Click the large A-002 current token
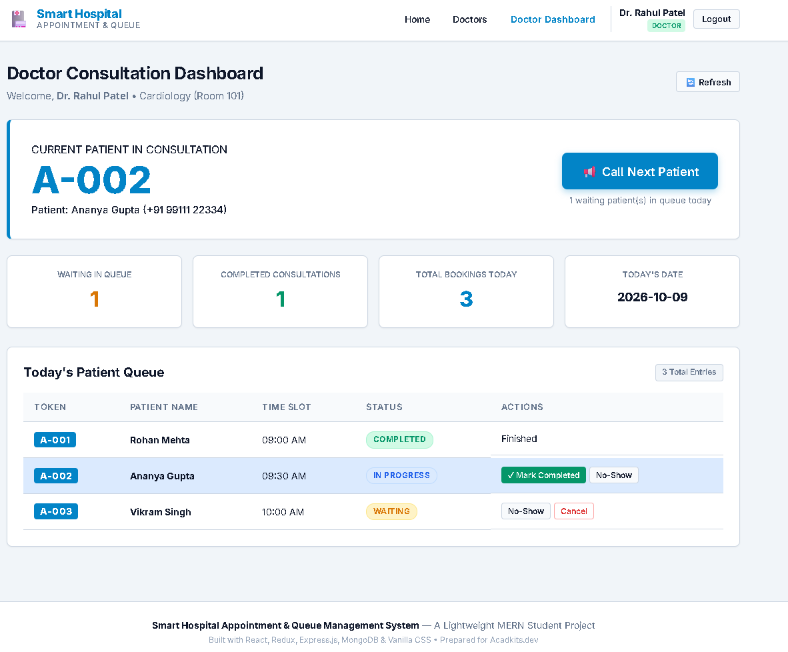788x652 pixels. (91, 180)
